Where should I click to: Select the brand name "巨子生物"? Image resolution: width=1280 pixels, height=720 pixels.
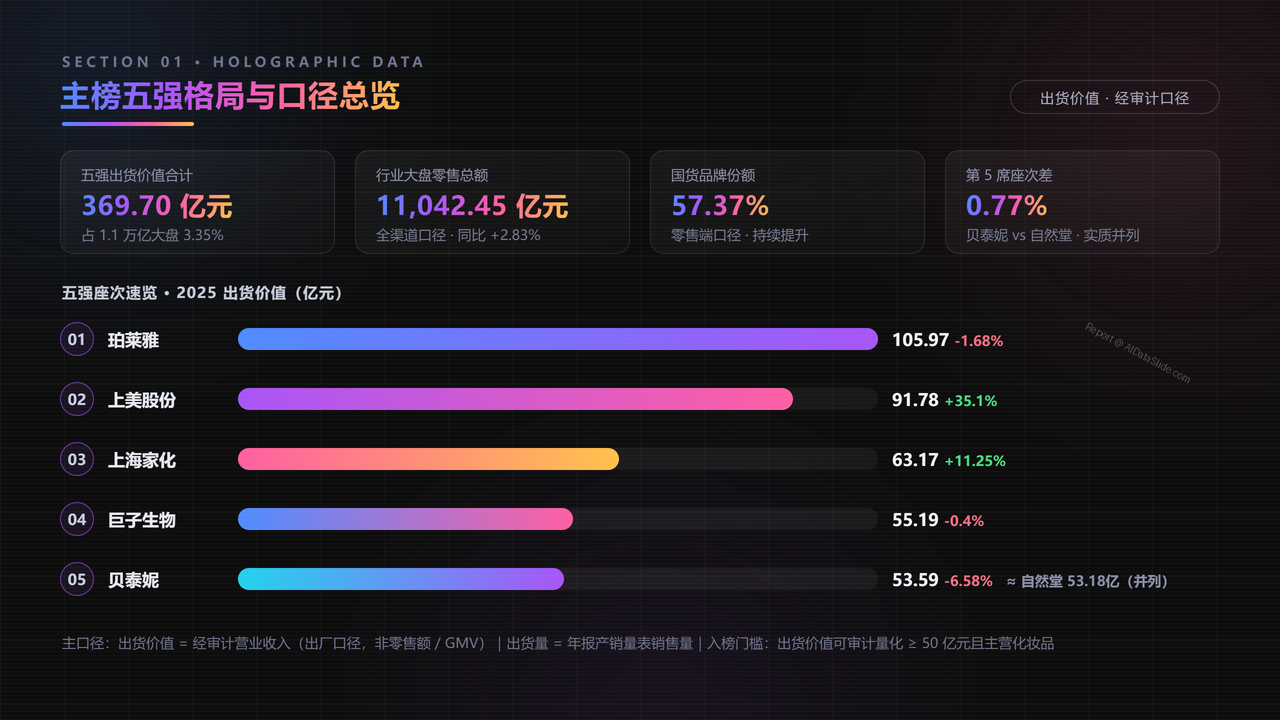coord(142,520)
